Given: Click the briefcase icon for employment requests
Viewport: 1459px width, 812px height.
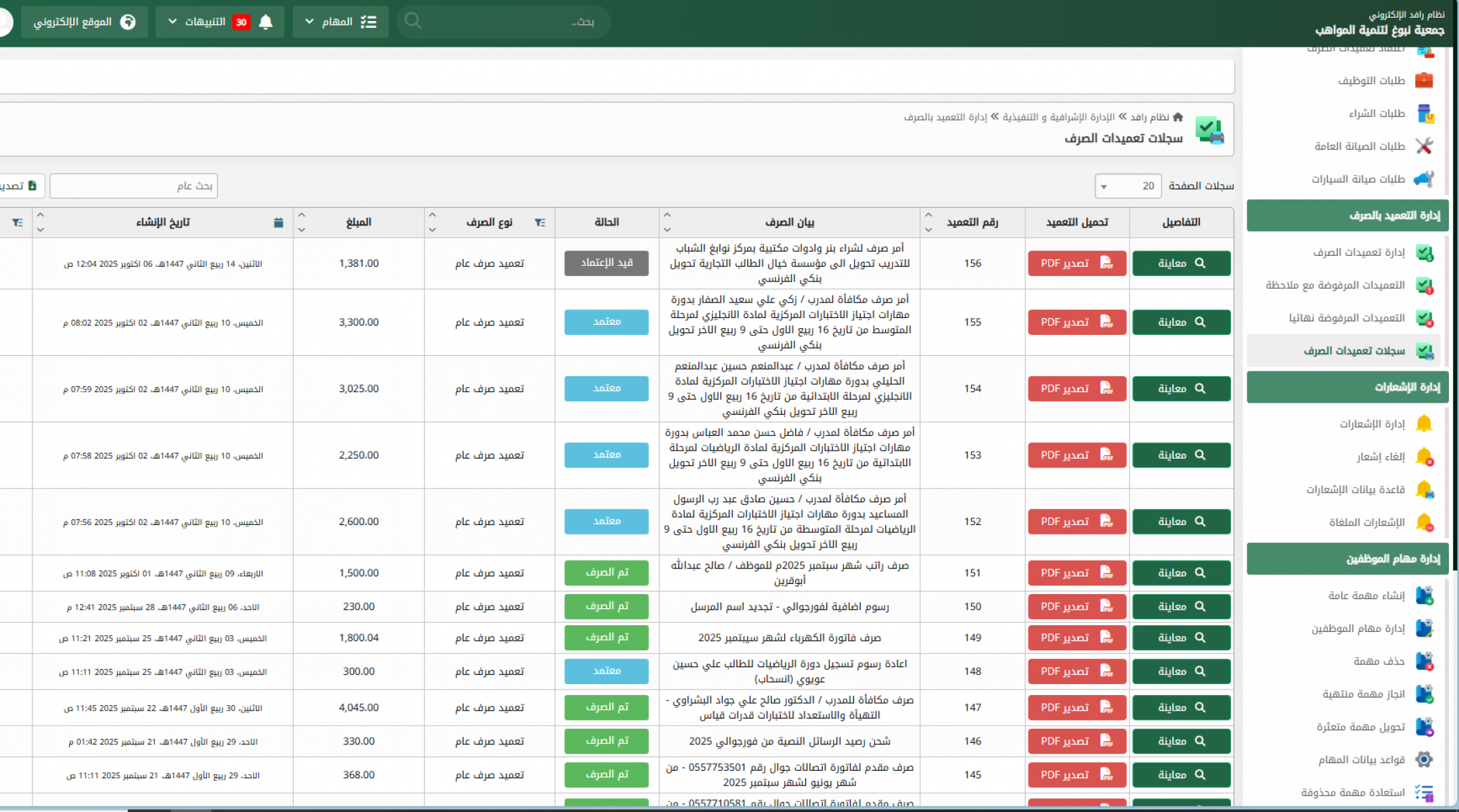Looking at the screenshot, I should [x=1424, y=81].
